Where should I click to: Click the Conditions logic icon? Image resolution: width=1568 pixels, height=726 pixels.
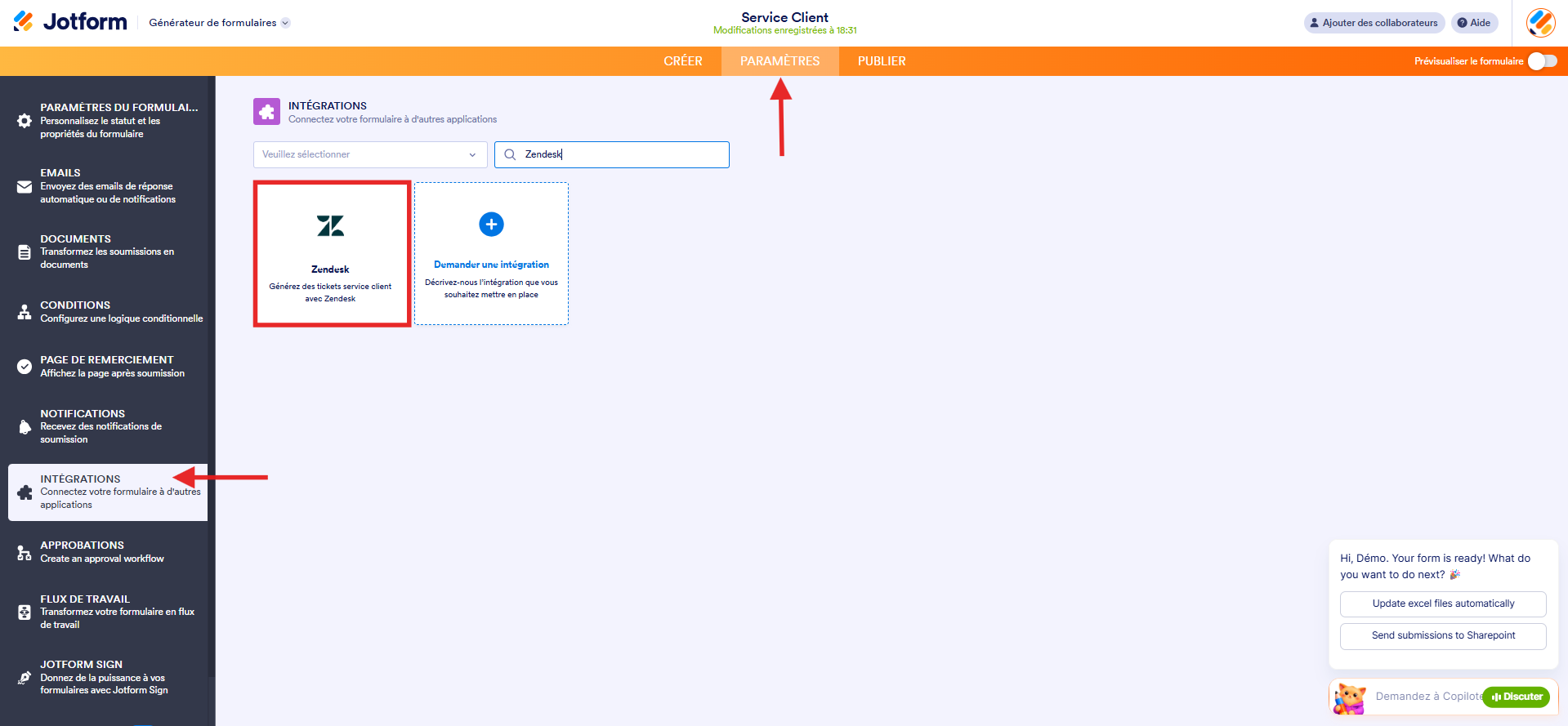(x=25, y=312)
